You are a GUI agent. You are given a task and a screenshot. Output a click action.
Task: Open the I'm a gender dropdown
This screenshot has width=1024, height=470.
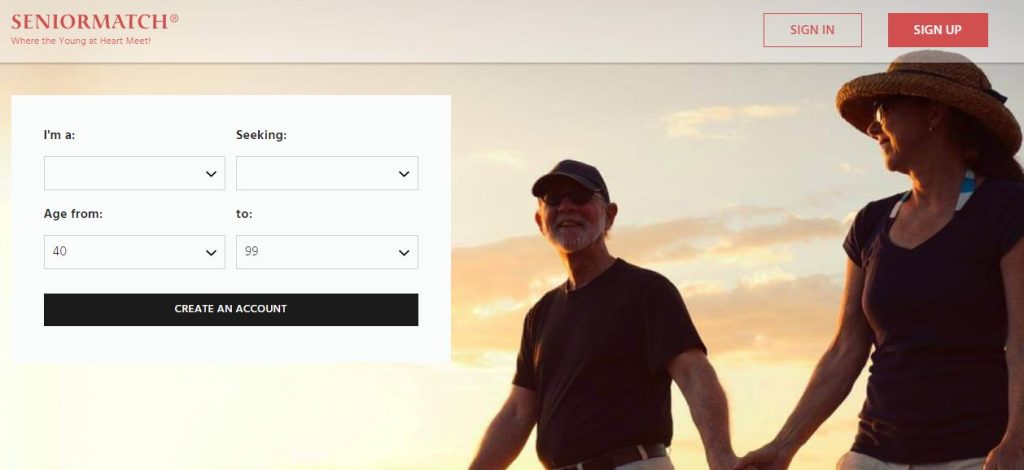tap(135, 173)
